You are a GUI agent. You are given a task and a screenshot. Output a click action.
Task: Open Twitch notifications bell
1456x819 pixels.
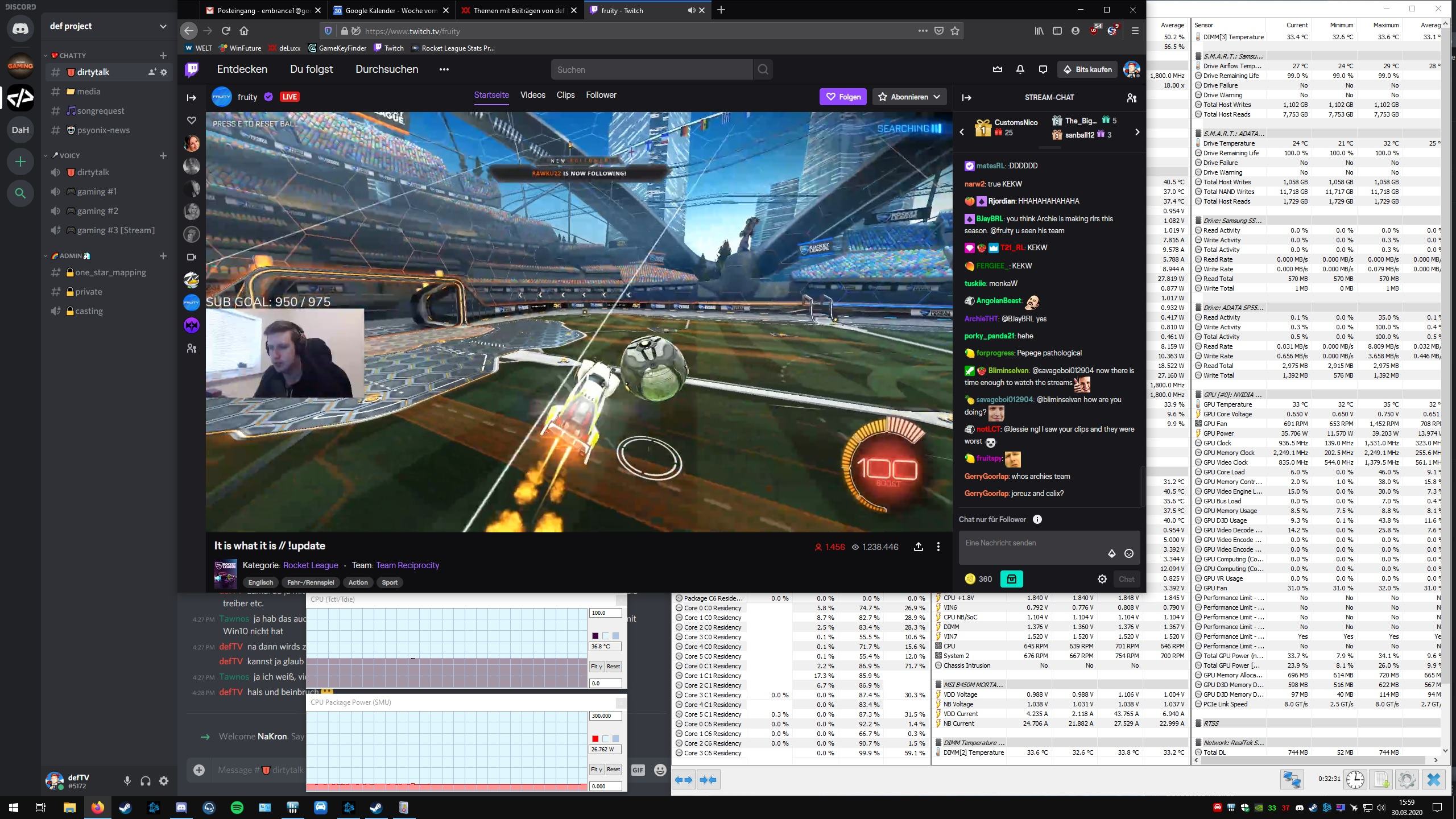coord(1020,69)
